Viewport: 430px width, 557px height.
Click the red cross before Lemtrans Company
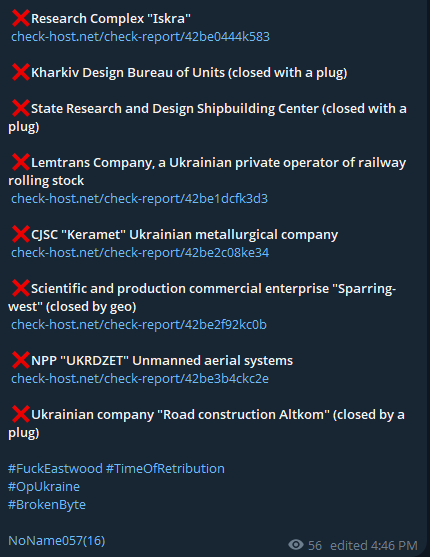pos(21,162)
